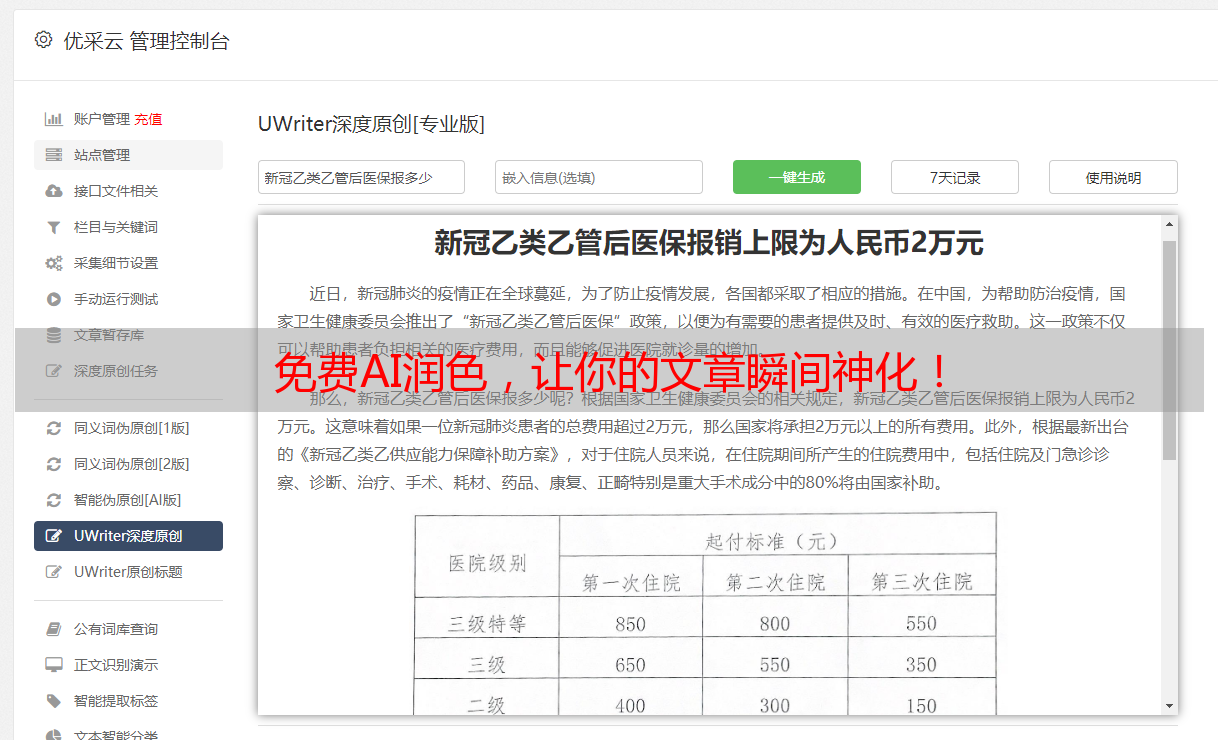Open UWriter原创标题 page
This screenshot has height=740, width=1218.
click(x=128, y=572)
